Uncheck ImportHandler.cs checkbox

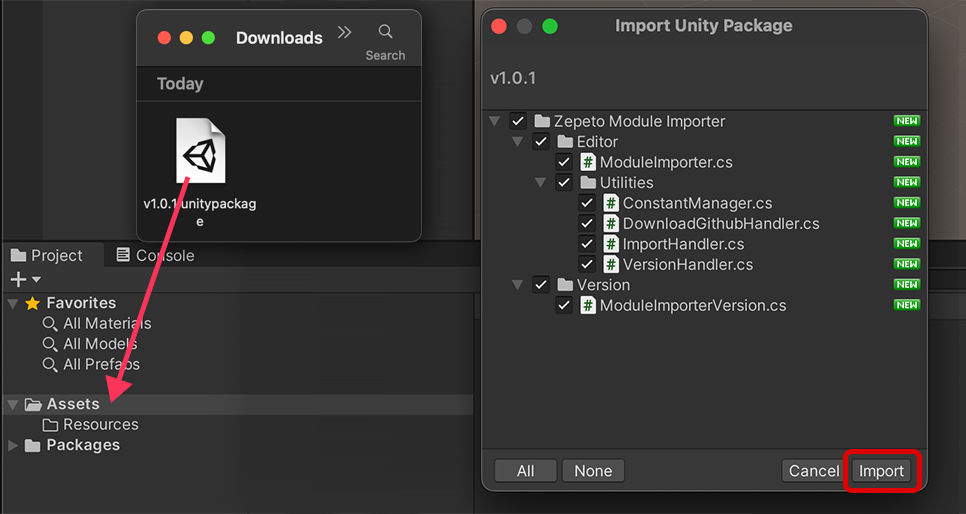pos(586,243)
